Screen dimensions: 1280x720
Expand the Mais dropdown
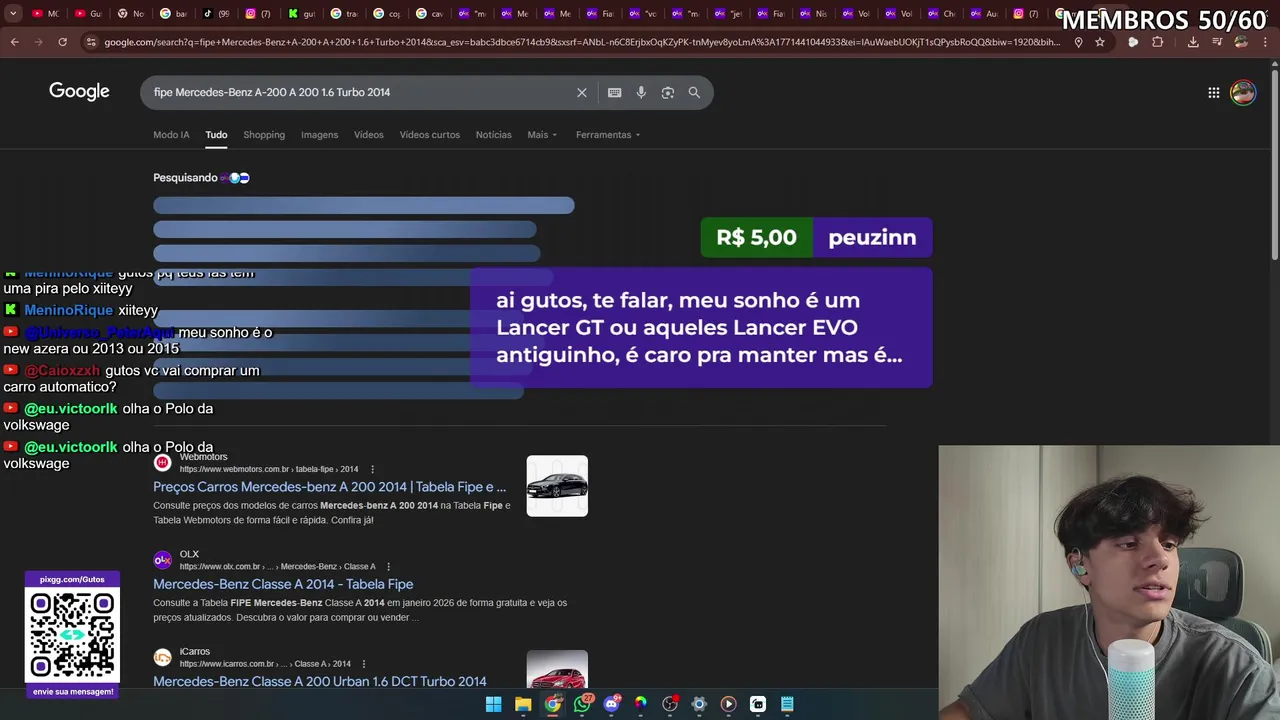542,134
